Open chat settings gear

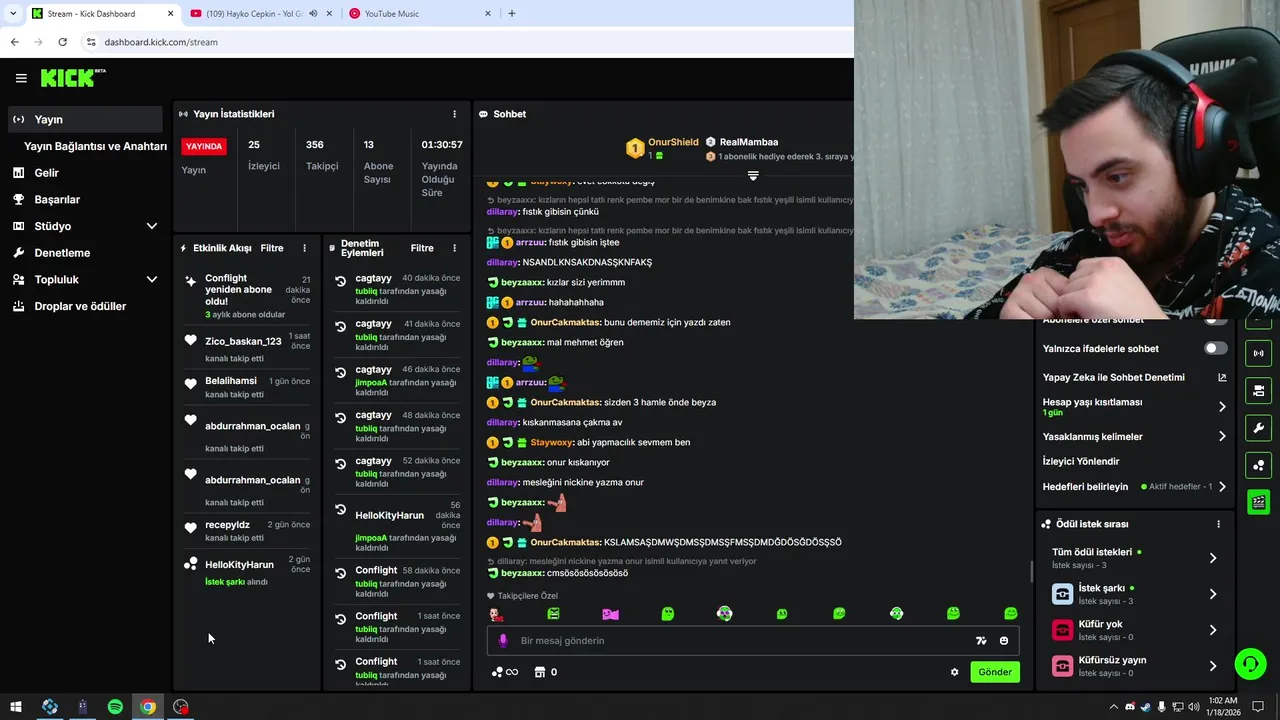[954, 672]
